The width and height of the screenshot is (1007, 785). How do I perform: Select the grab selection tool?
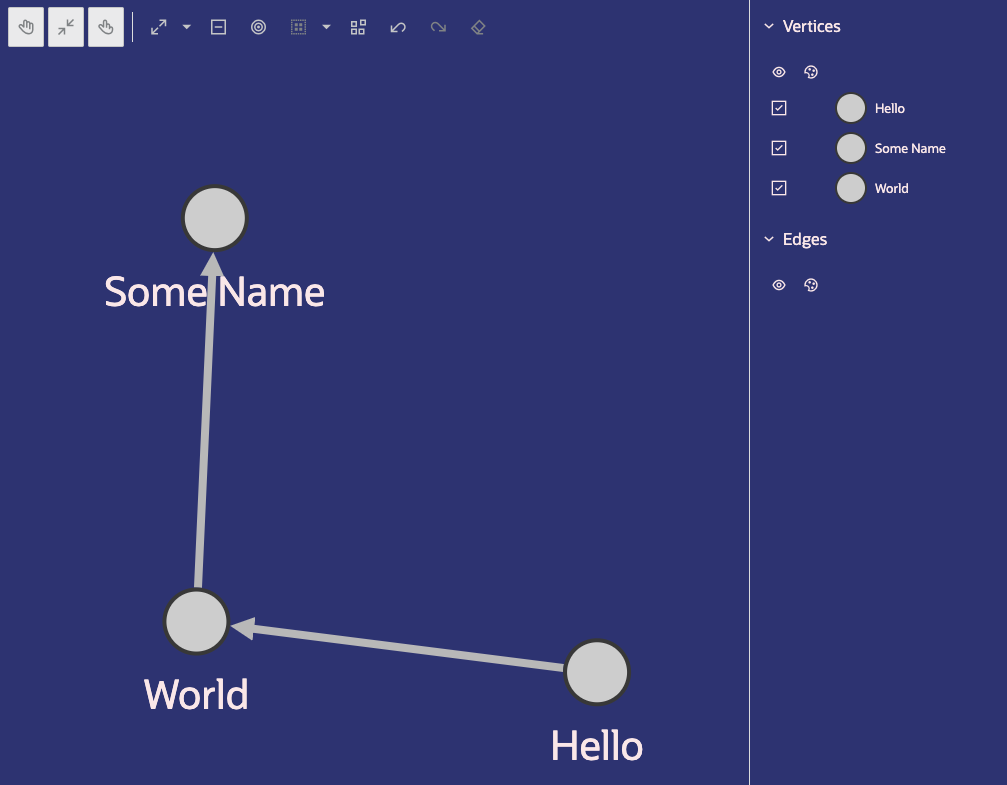coord(105,27)
